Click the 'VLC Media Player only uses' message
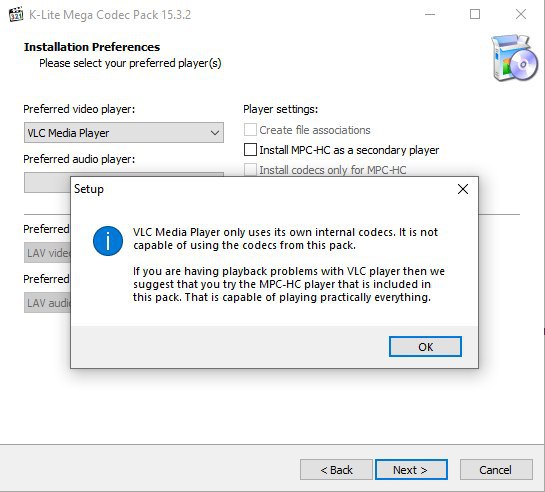 coord(285,239)
